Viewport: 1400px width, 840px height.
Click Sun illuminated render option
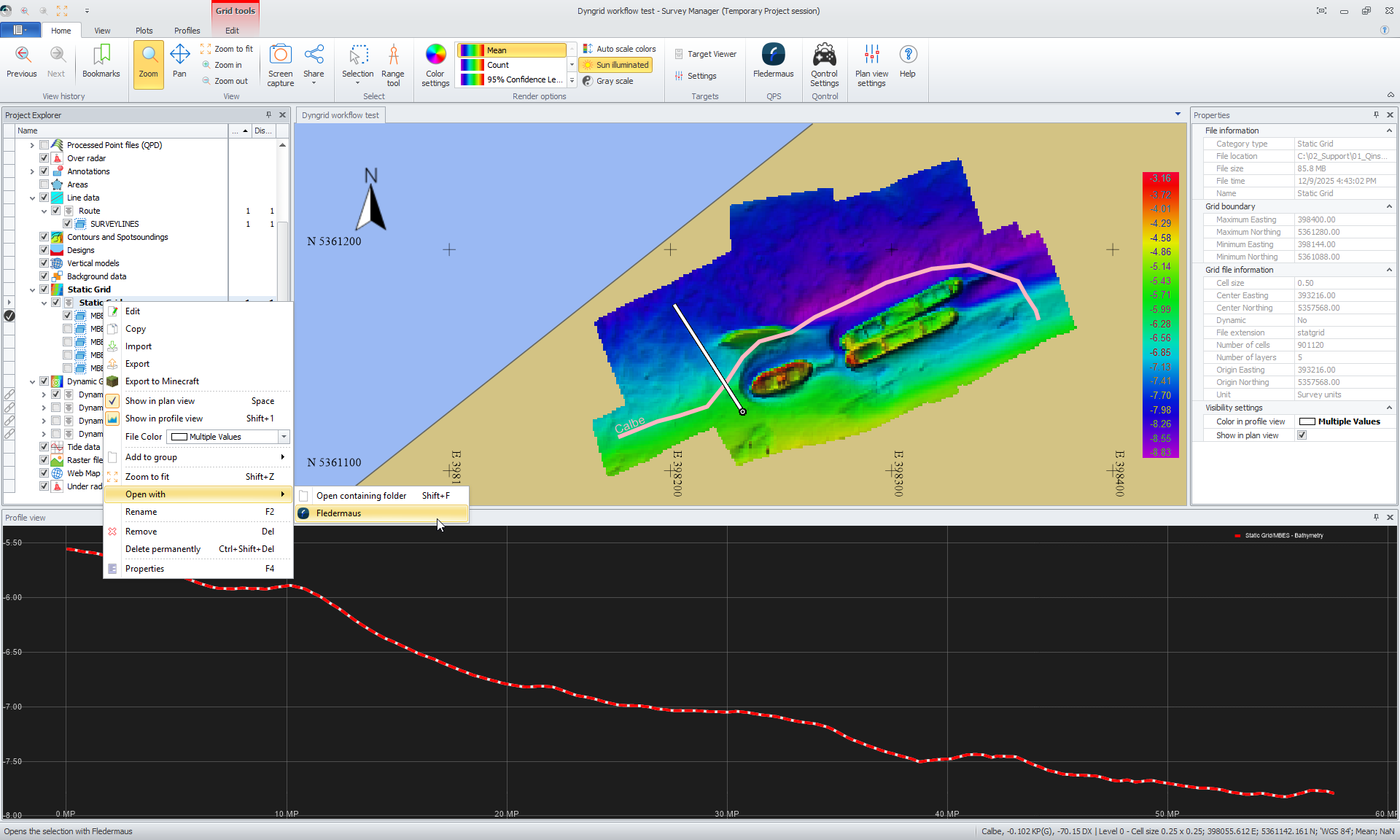click(615, 65)
